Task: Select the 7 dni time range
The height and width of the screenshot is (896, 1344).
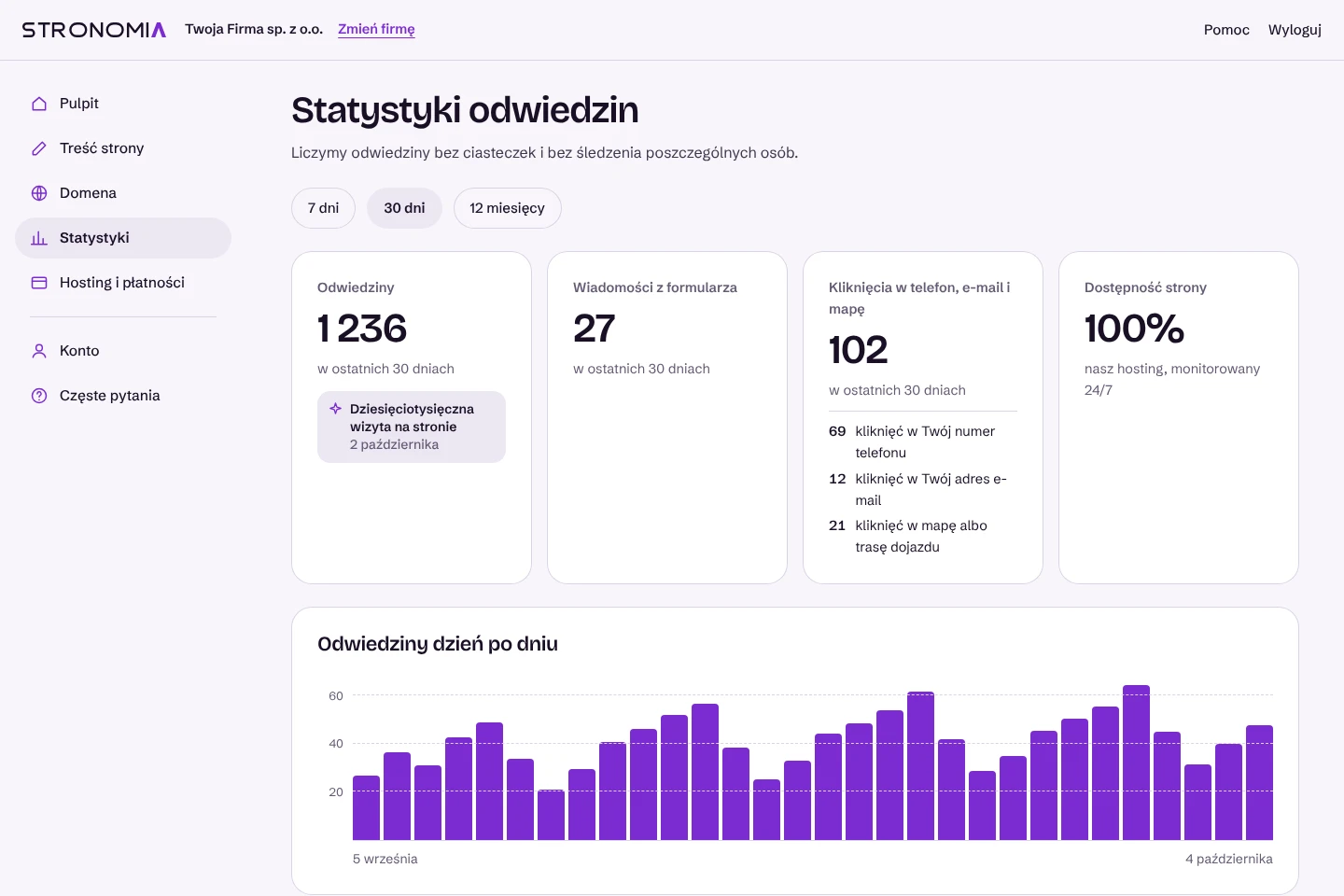Action: (x=323, y=208)
